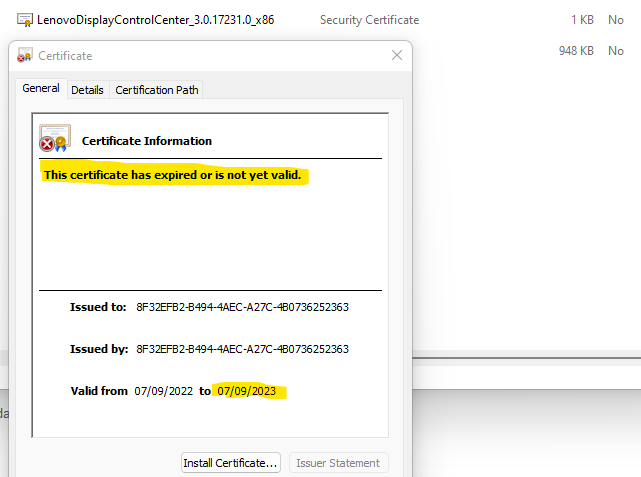Click the Issuer Statement button
The width and height of the screenshot is (641, 477).
pyautogui.click(x=339, y=463)
